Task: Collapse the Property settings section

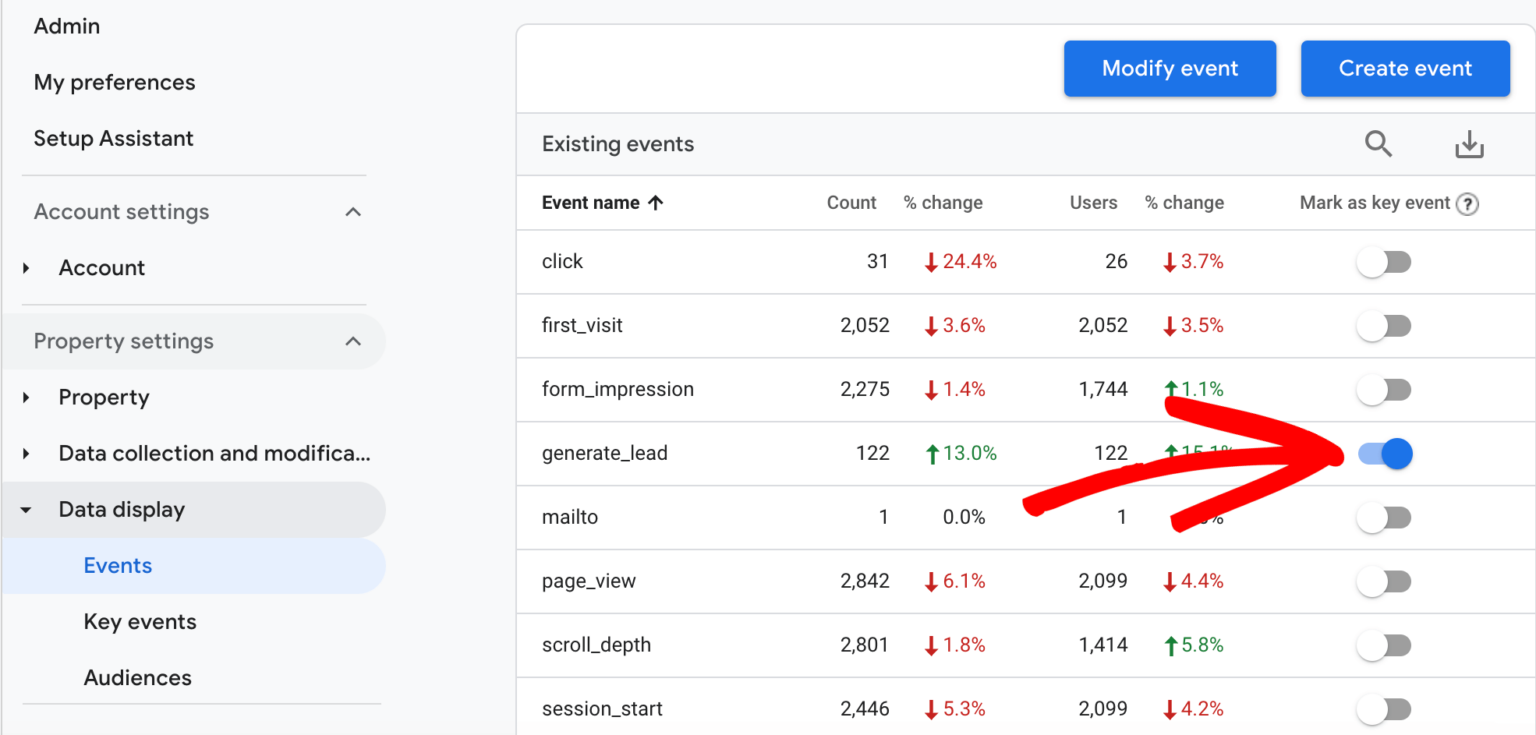Action: 352,341
